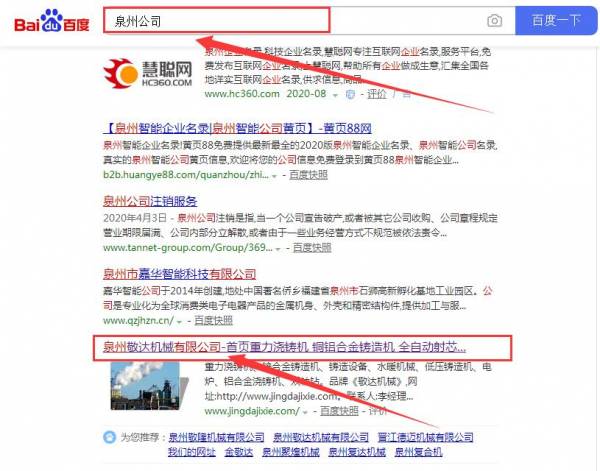Click the factory thumbnail image
Viewport: 600px width, 471px height.
tap(145, 386)
